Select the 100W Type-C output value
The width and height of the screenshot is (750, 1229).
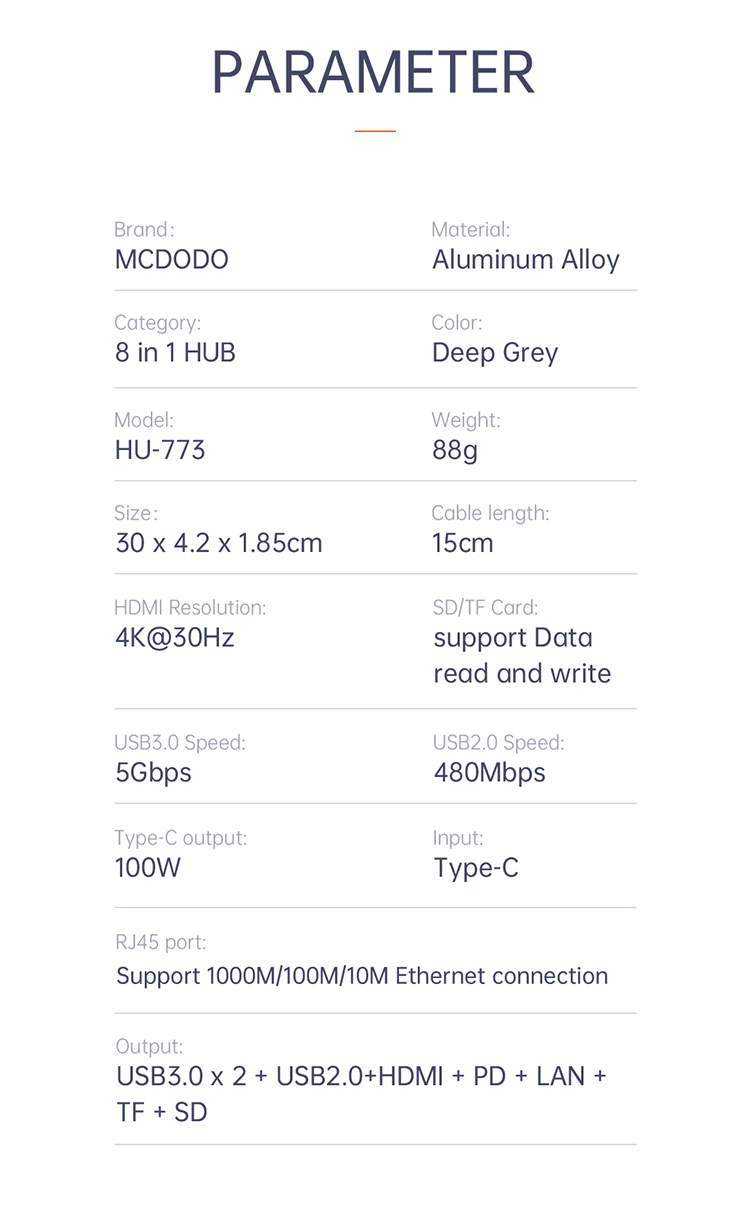click(x=148, y=868)
